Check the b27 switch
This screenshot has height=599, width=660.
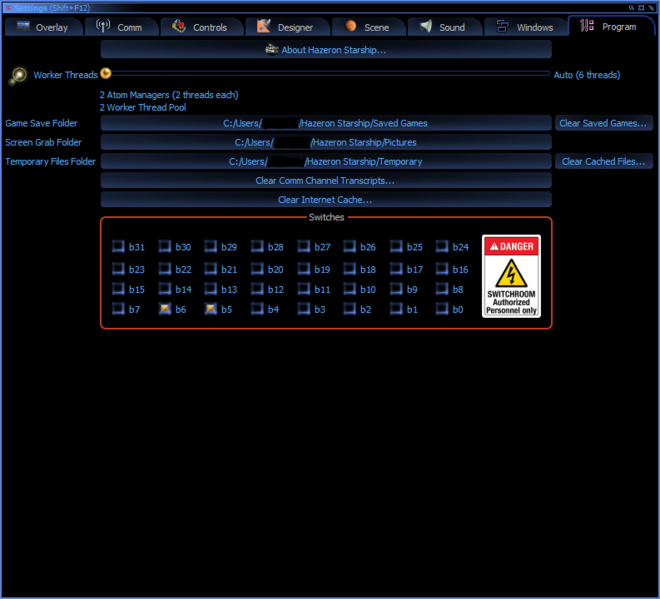(x=303, y=246)
